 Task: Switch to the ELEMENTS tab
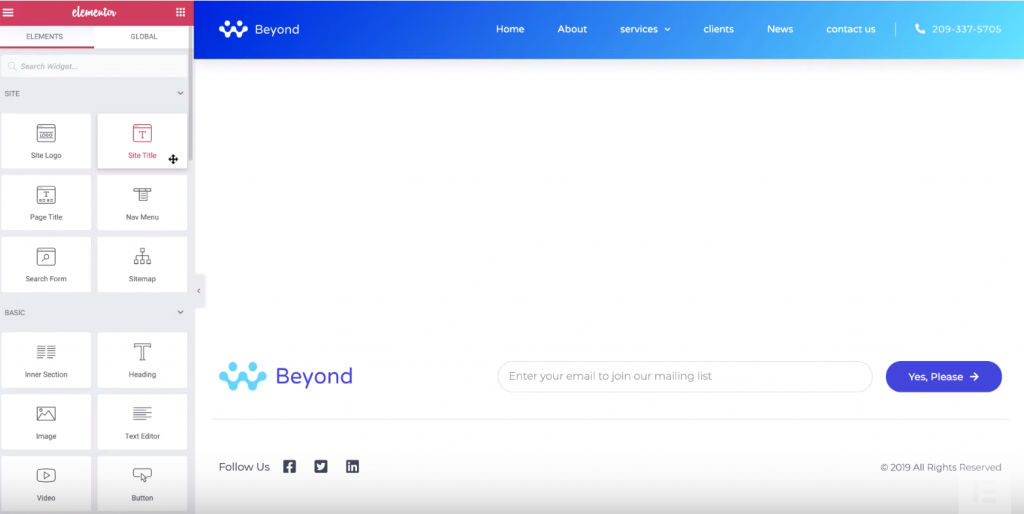(x=46, y=37)
